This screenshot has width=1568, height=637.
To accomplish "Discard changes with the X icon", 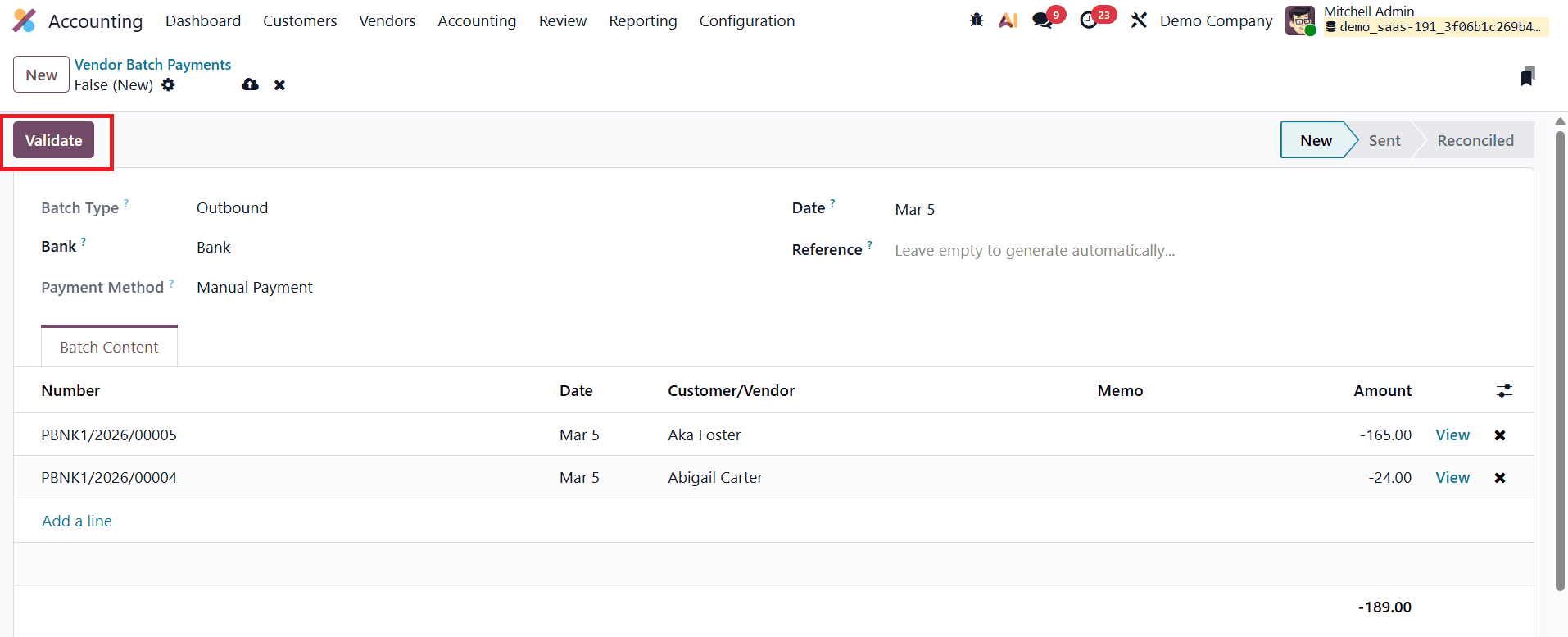I will [279, 85].
